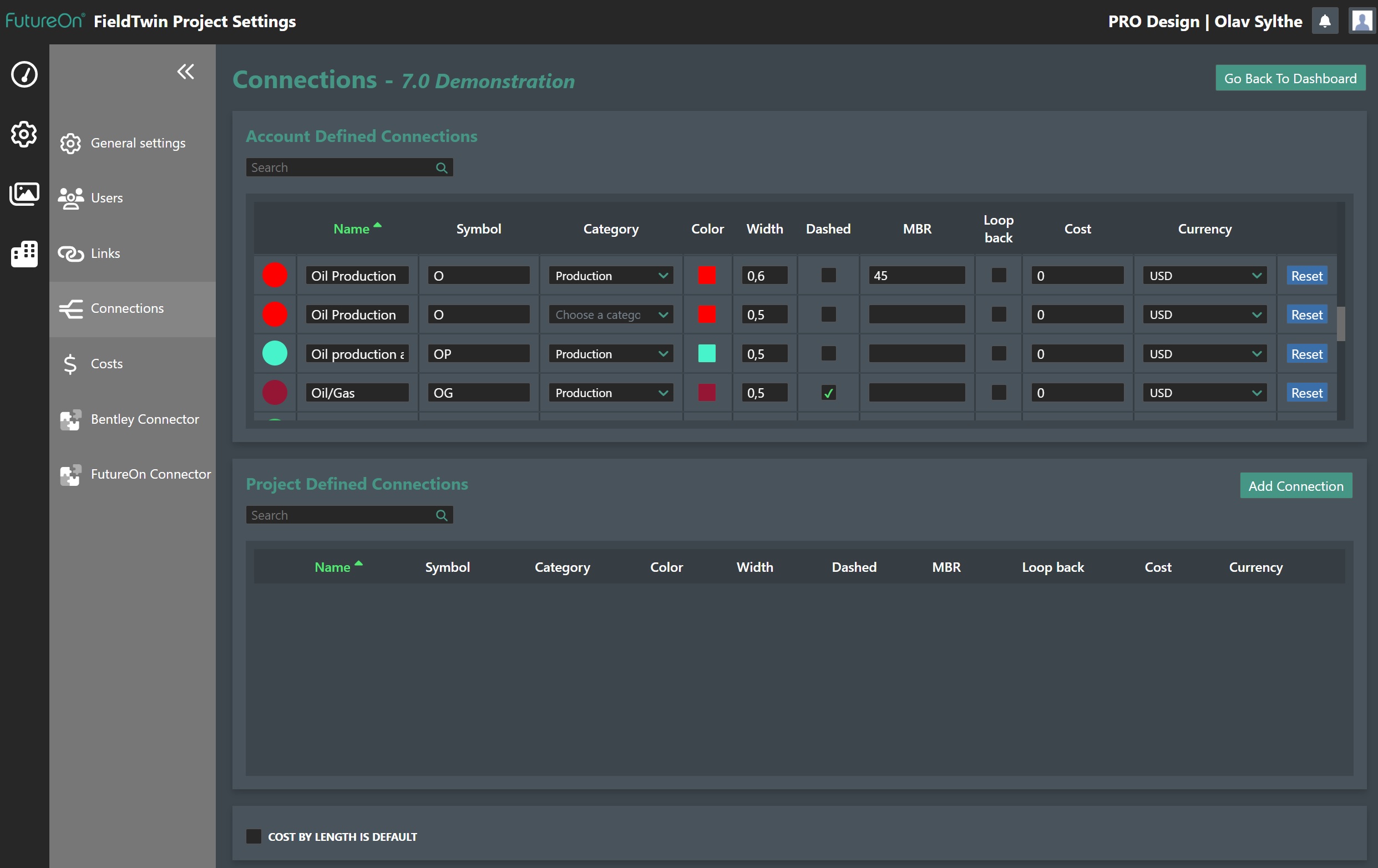Toggle Loop back checkbox for OP row
The width and height of the screenshot is (1378, 868).
pos(999,353)
